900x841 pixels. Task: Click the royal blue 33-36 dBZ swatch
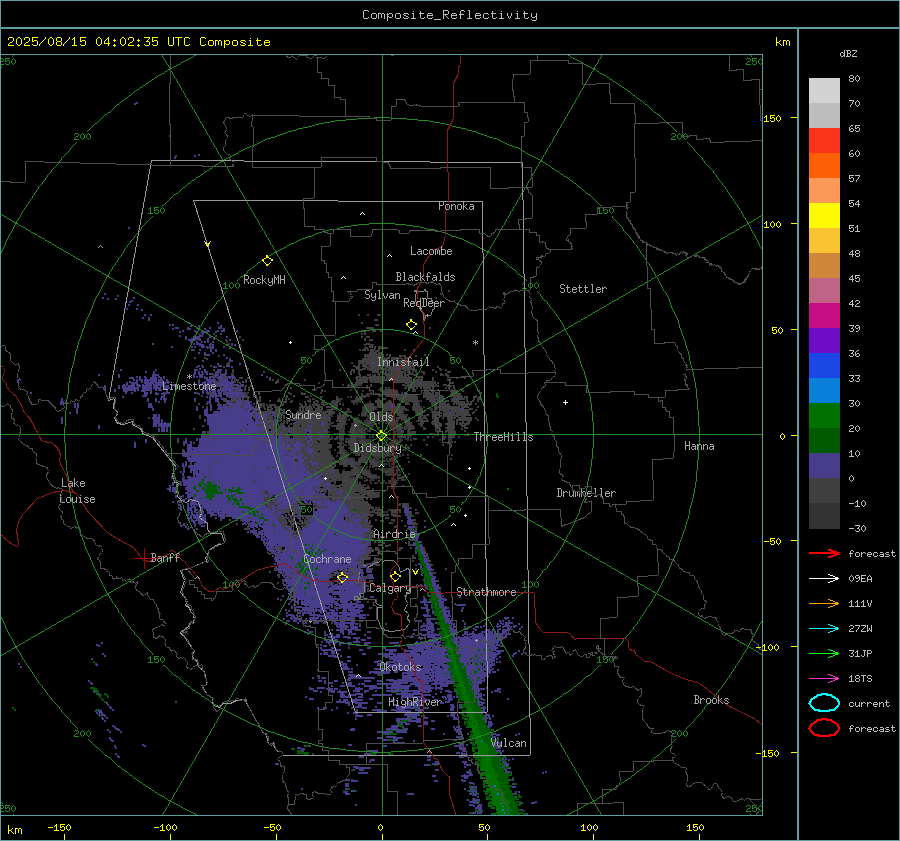tap(824, 366)
